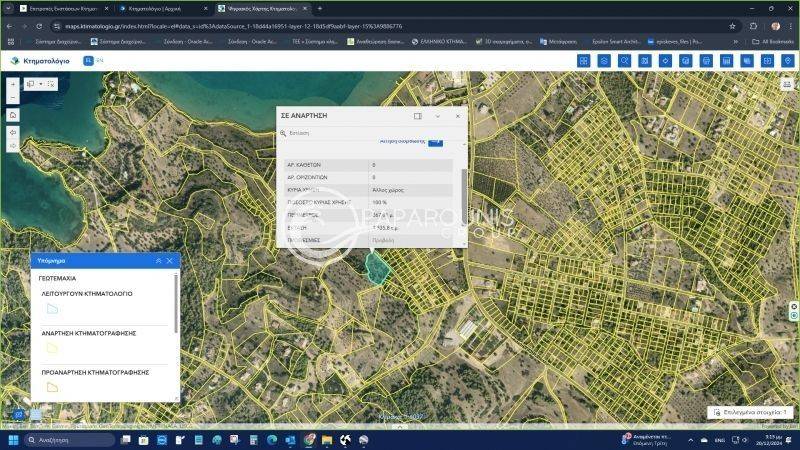Viewport: 800px width, 450px height.
Task: Click the Κτηματολόγιο logo link
Action: (x=40, y=60)
